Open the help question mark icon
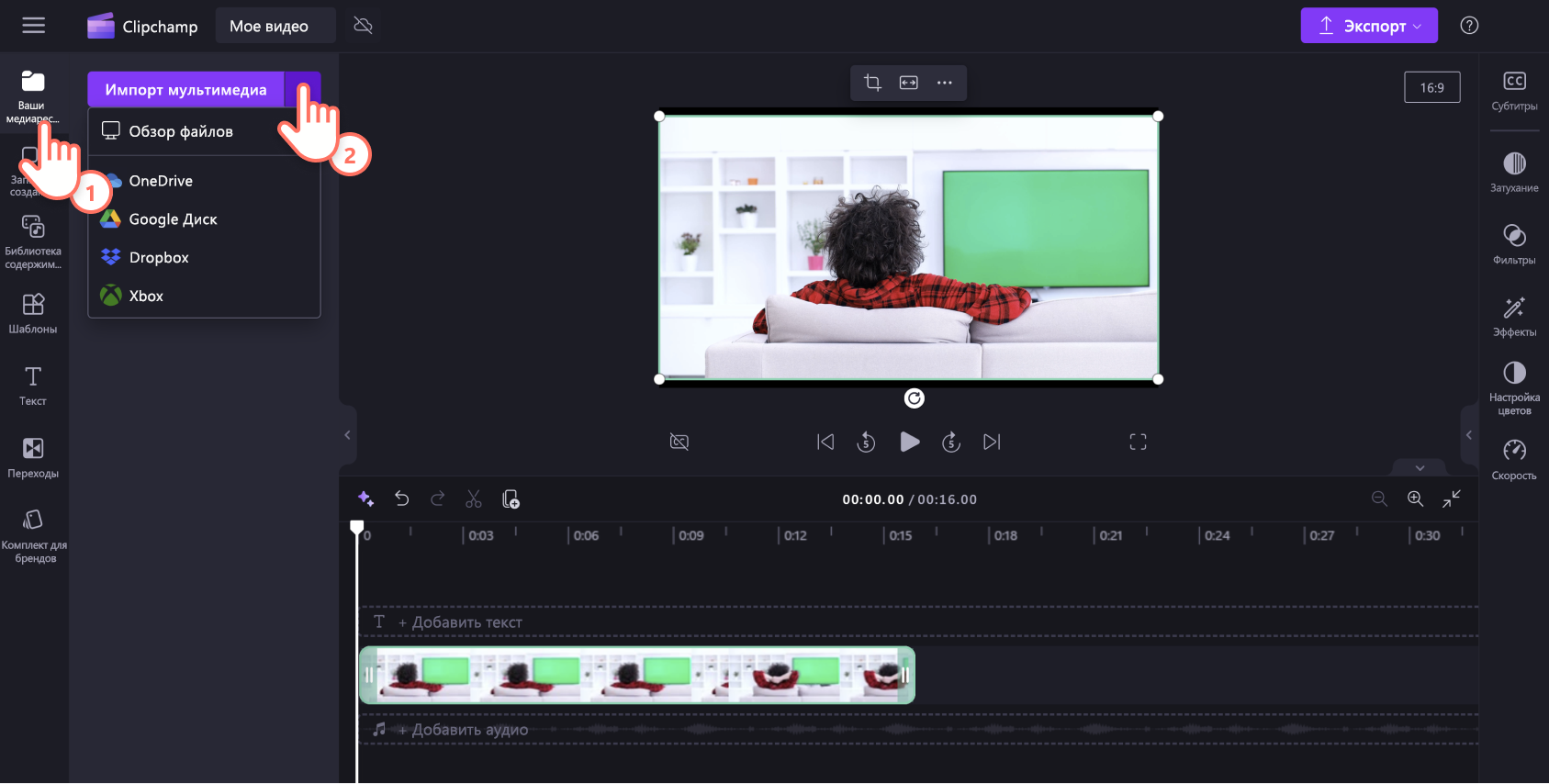This screenshot has width=1549, height=784. (x=1469, y=26)
